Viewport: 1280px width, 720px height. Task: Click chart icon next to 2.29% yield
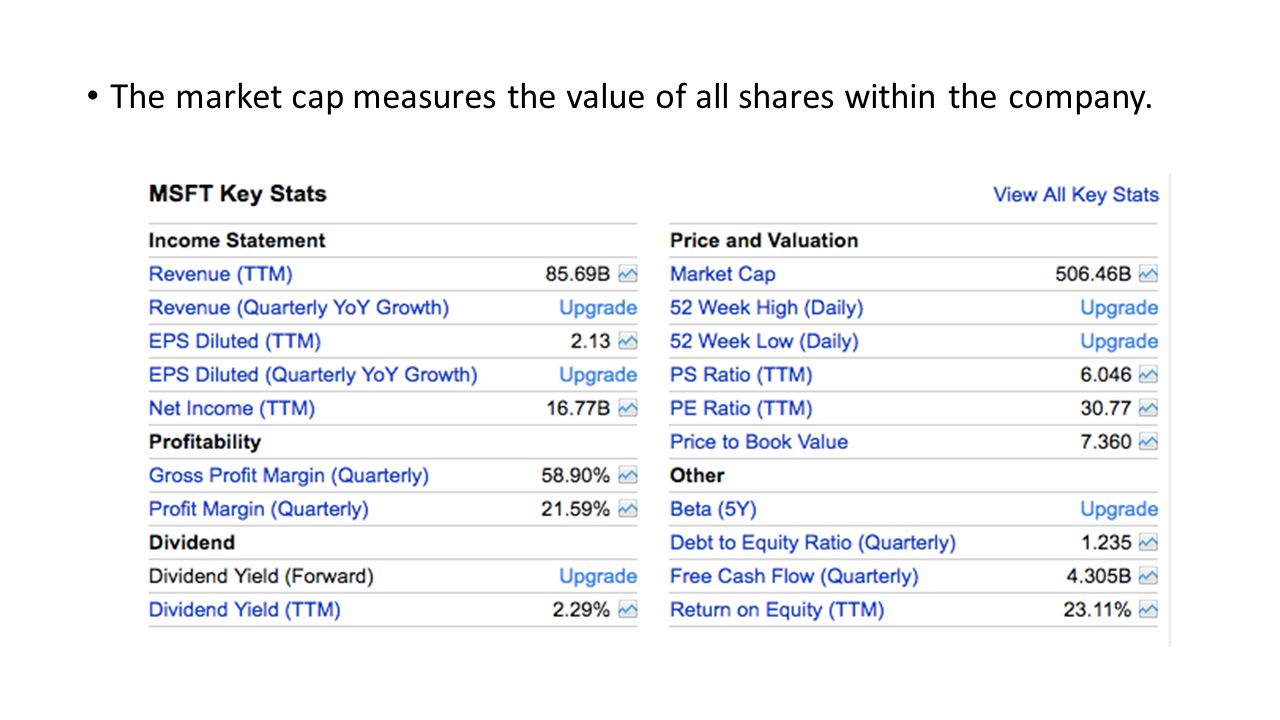[x=628, y=610]
